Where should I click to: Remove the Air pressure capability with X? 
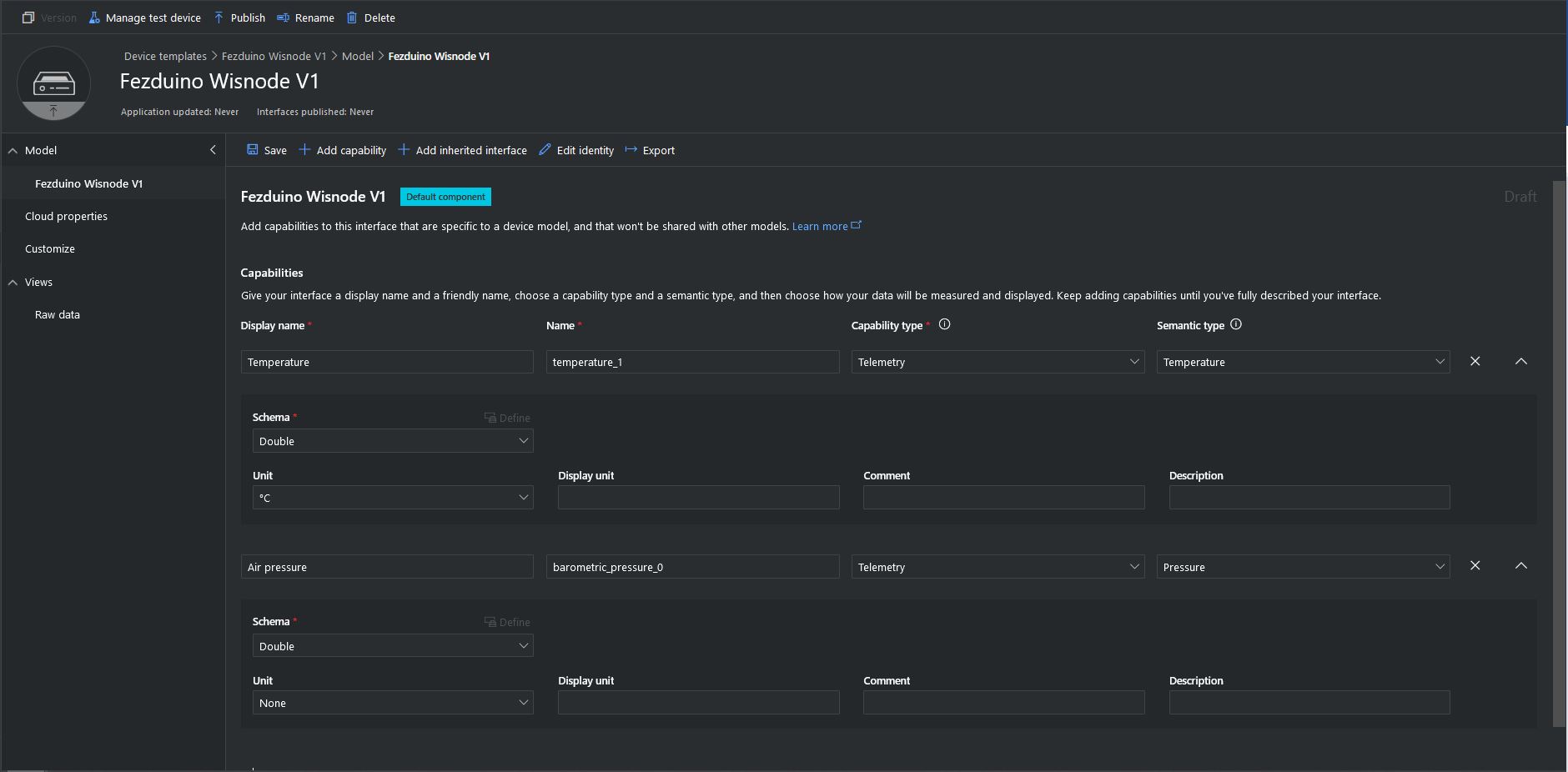pyautogui.click(x=1475, y=566)
